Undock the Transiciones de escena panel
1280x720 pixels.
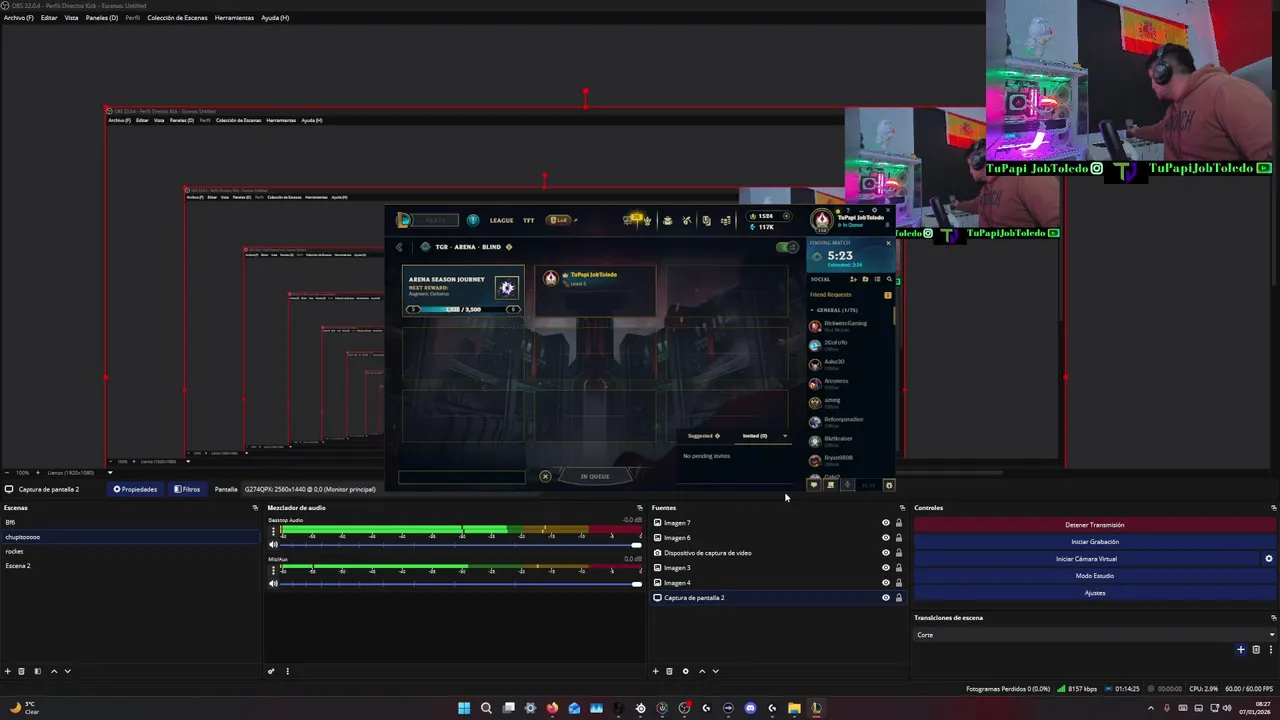tap(1273, 618)
